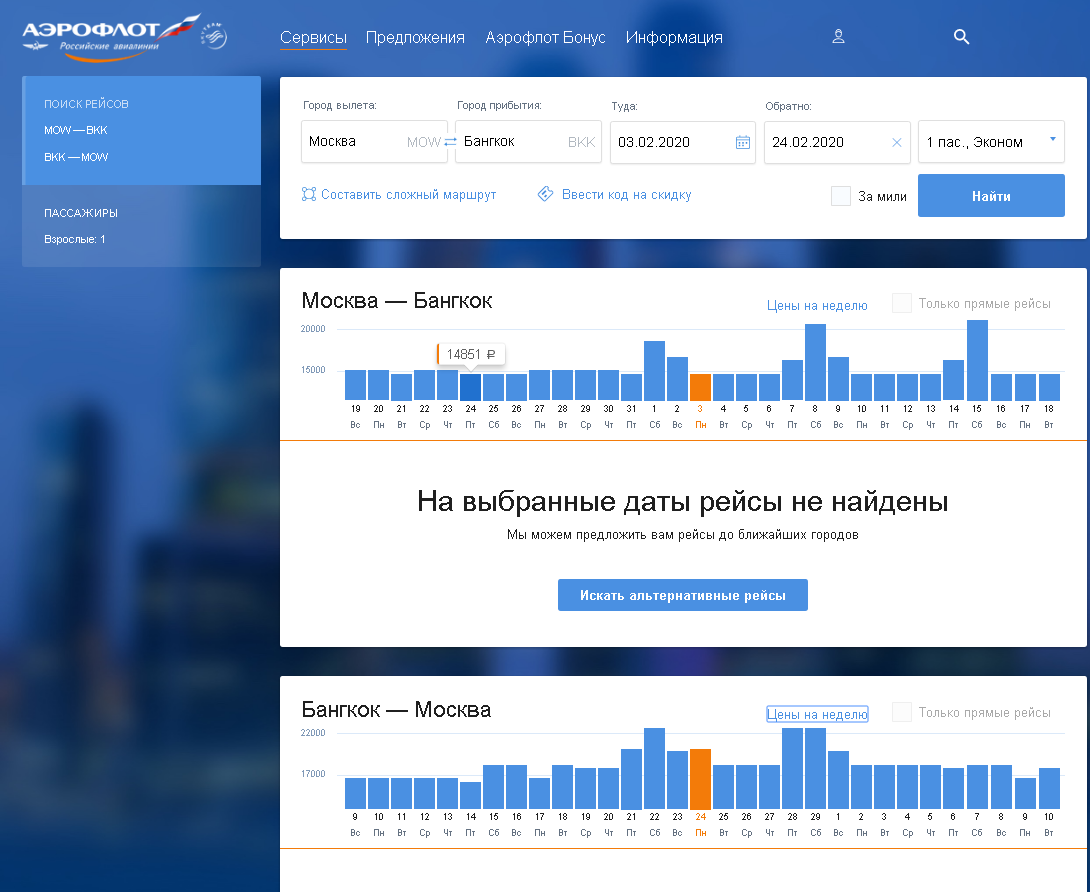Click arrival city field Бангкок
Image resolution: width=1090 pixels, height=892 pixels.
pyautogui.click(x=528, y=142)
